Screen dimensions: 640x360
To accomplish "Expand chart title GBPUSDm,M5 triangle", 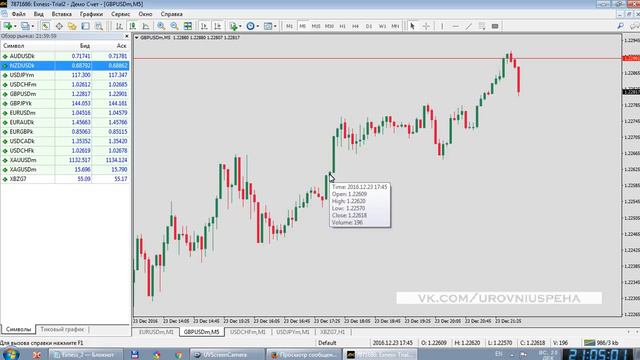I will [137, 38].
